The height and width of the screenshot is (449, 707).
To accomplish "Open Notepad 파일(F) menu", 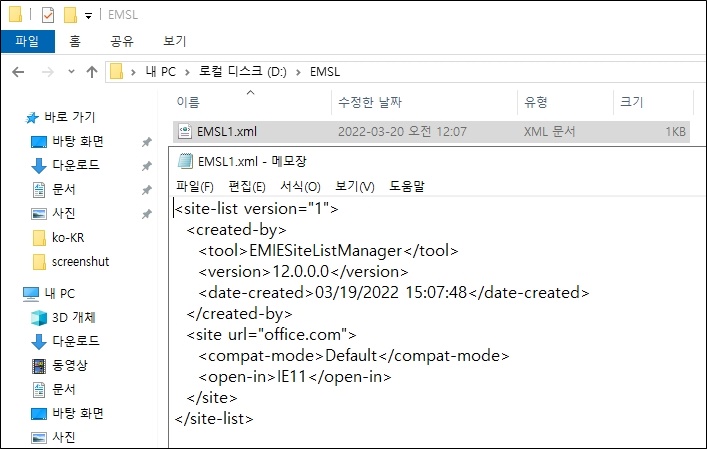I will pos(194,186).
